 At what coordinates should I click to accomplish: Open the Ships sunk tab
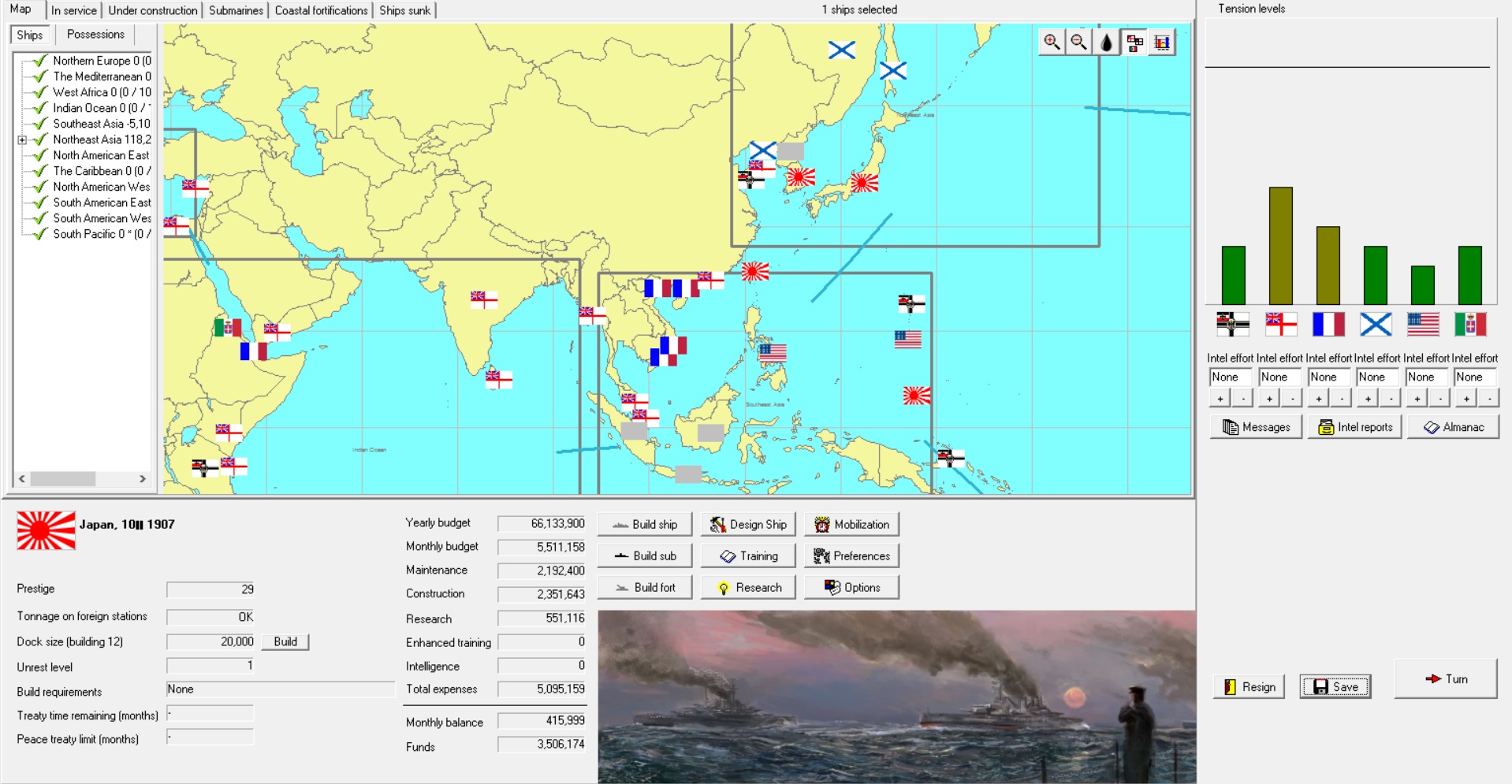(x=405, y=10)
